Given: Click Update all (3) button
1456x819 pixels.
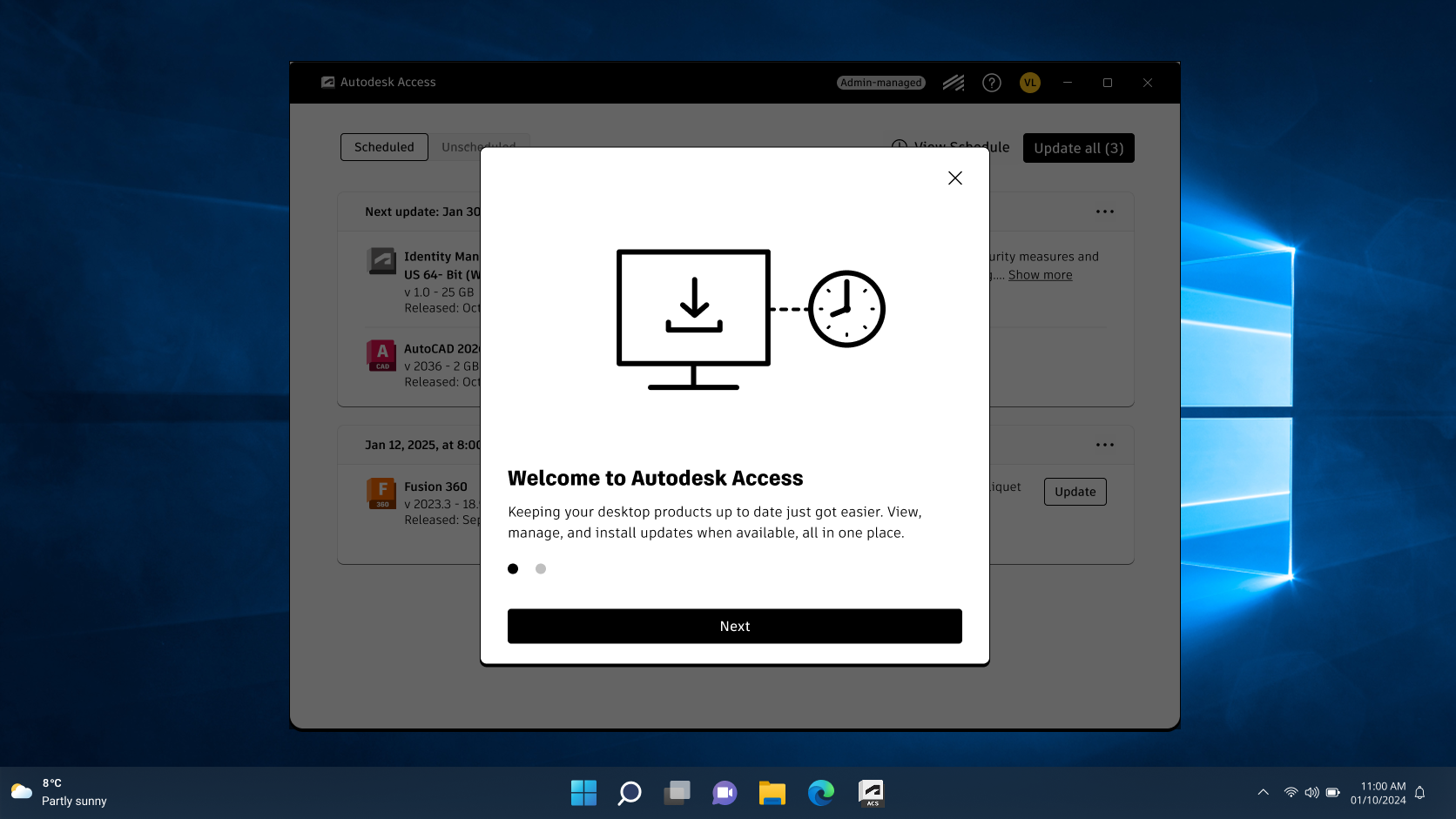Looking at the screenshot, I should click(1079, 148).
